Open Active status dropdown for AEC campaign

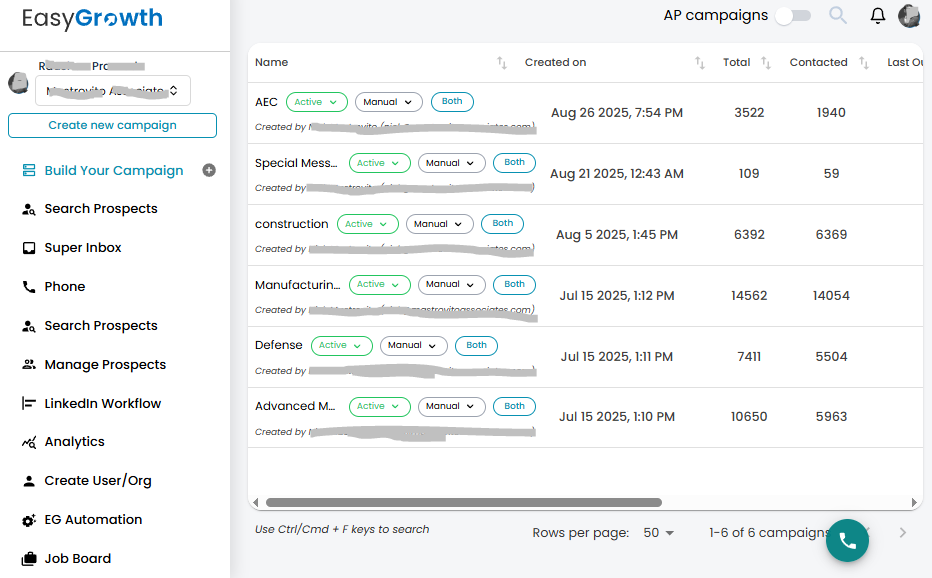[316, 102]
